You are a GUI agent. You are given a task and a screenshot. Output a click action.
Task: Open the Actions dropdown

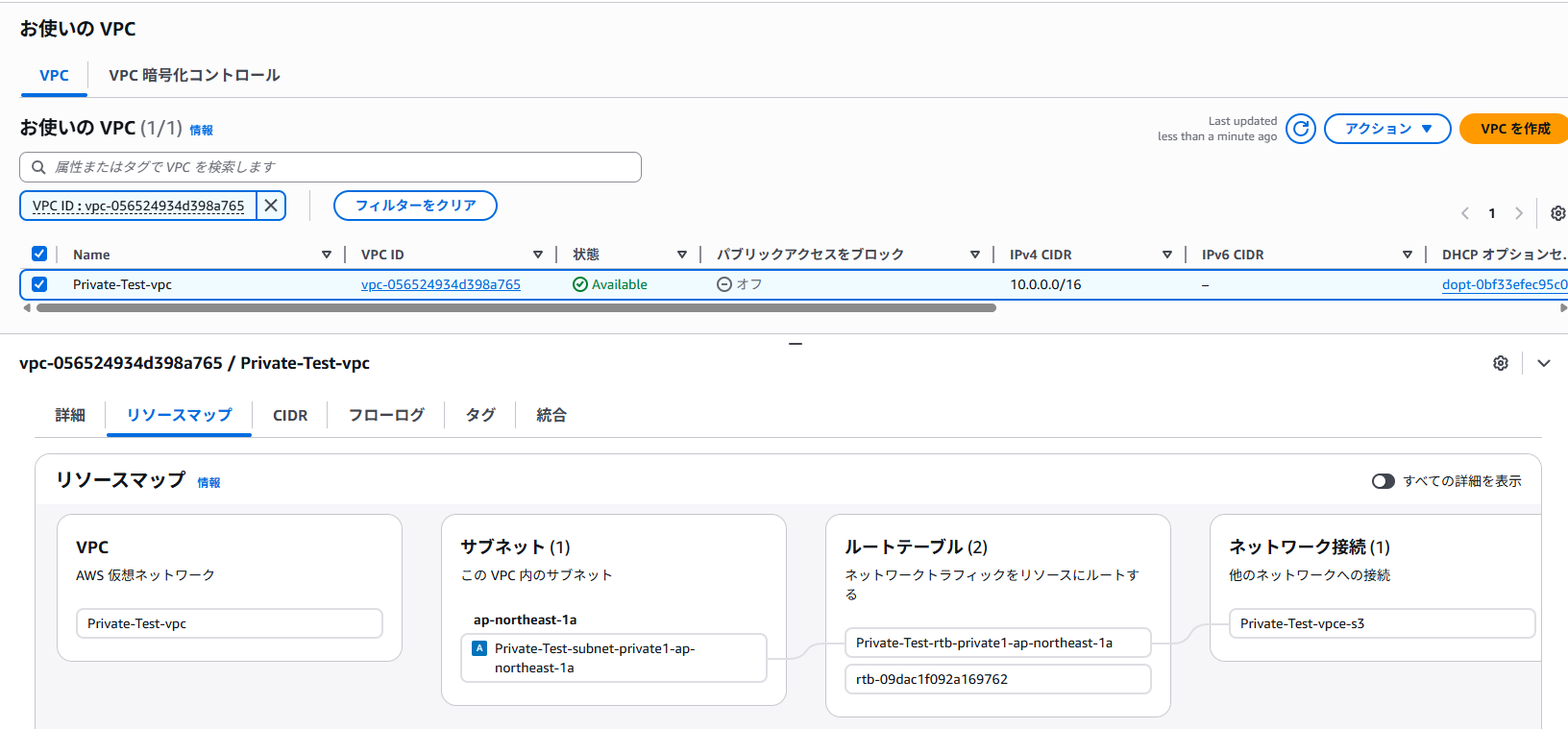coord(1386,129)
